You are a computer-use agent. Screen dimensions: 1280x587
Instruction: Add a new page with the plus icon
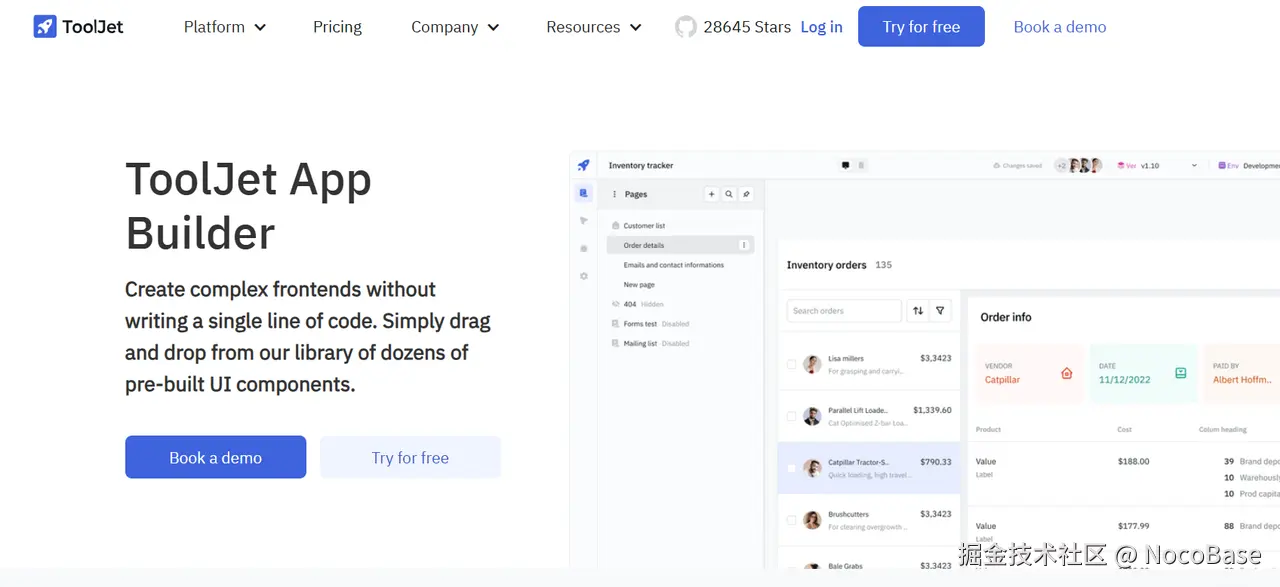pyautogui.click(x=711, y=194)
